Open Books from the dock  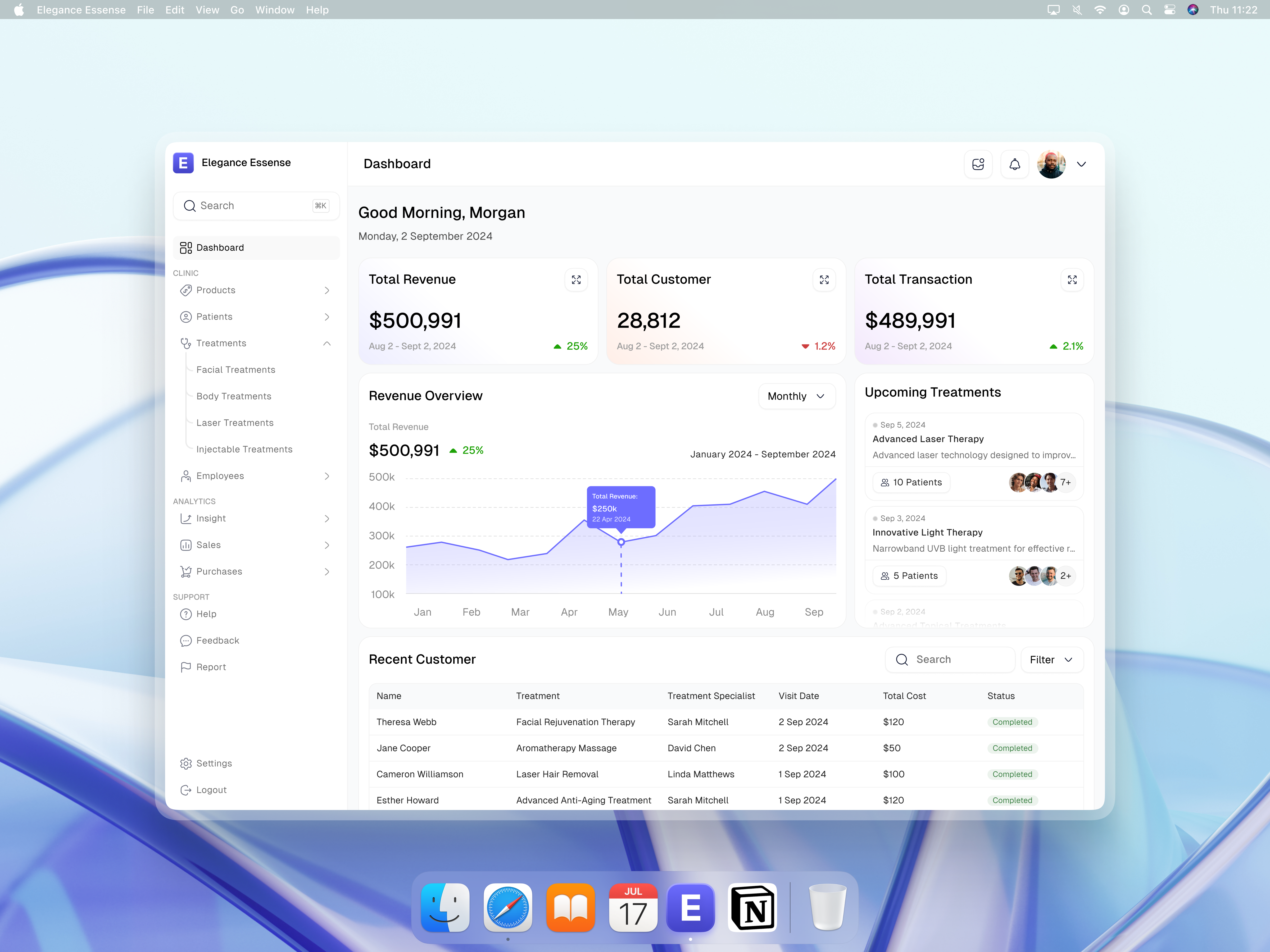coord(570,907)
